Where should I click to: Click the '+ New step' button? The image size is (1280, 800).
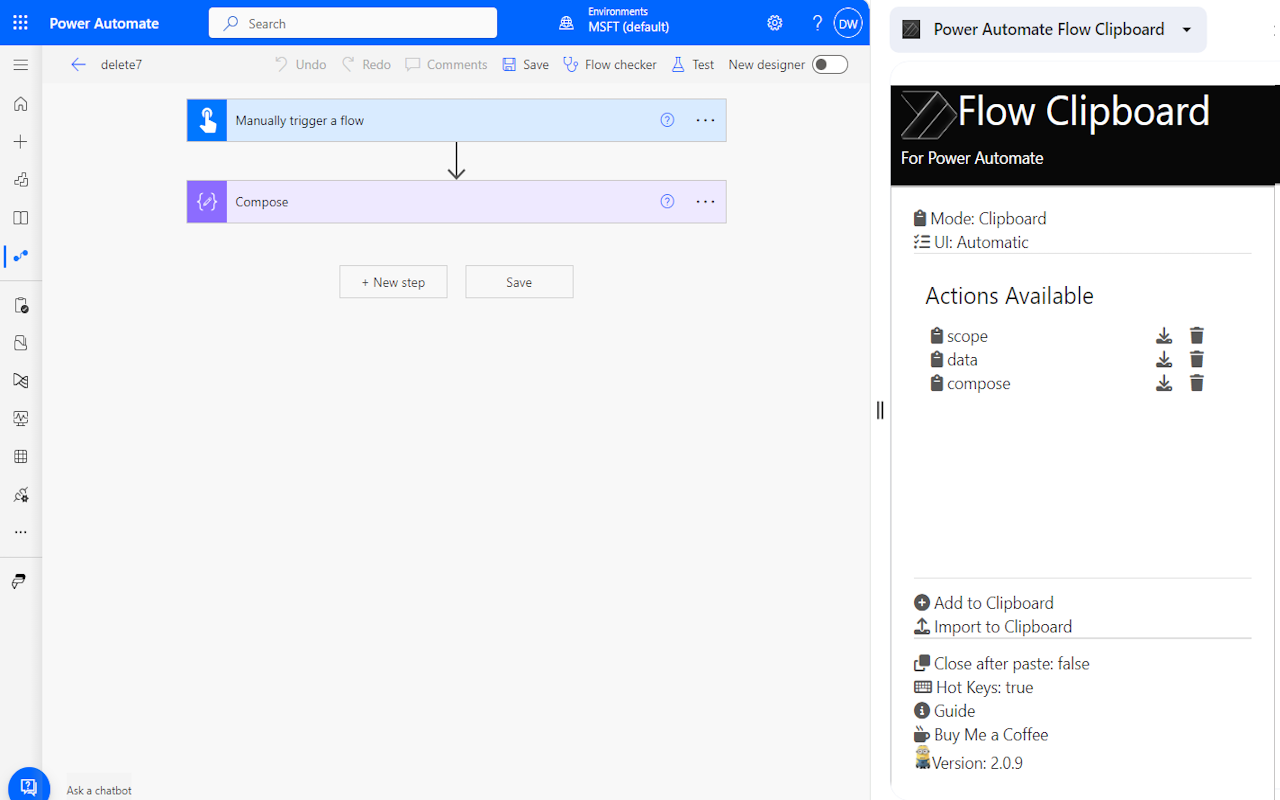tap(393, 281)
